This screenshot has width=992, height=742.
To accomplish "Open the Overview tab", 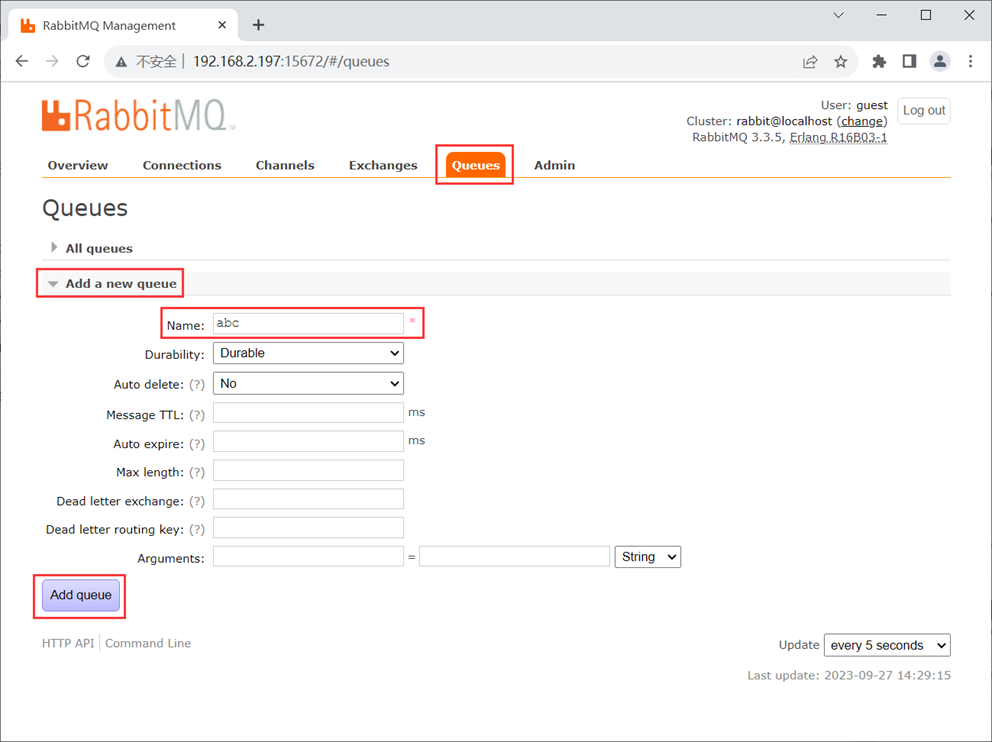I will 78,165.
